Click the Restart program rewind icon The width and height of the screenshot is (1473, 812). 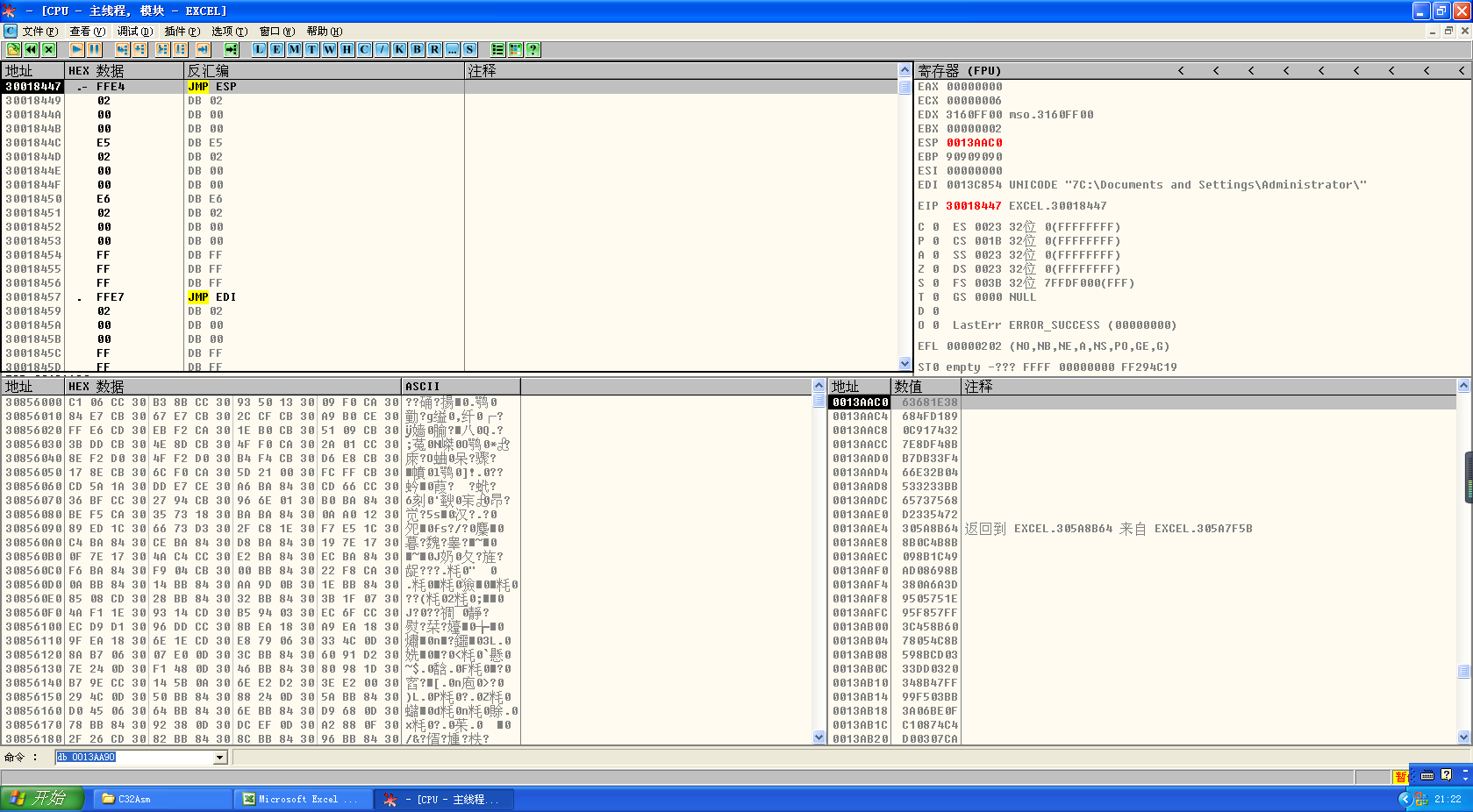click(31, 49)
